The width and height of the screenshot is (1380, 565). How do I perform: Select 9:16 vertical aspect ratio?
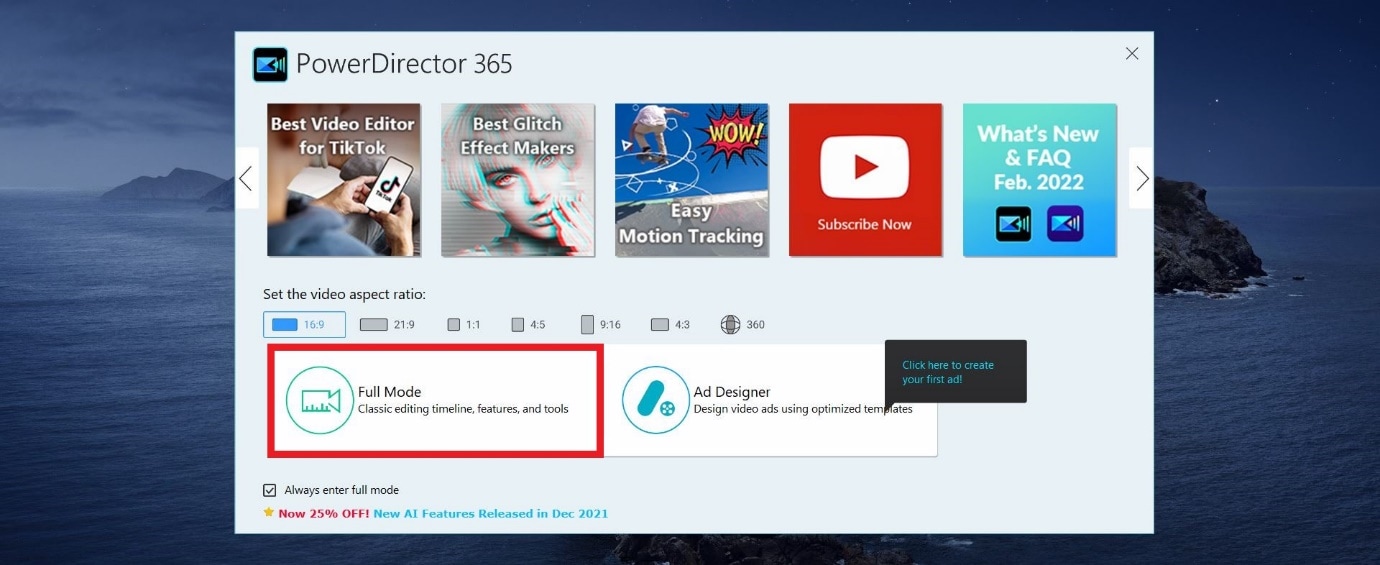coord(601,325)
